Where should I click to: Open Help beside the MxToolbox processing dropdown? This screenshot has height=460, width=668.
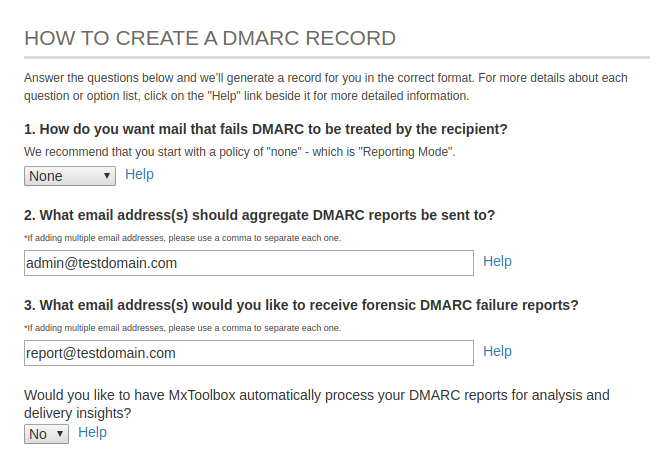point(92,432)
